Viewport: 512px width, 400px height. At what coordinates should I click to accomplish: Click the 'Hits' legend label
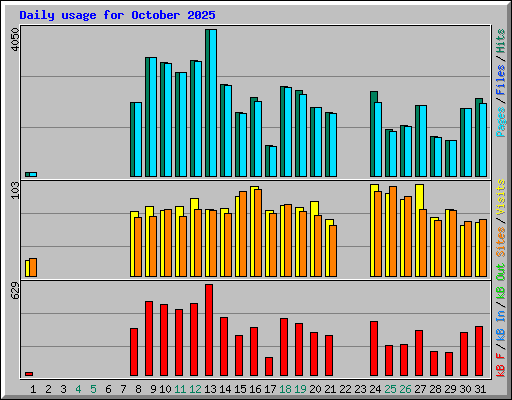click(x=500, y=41)
